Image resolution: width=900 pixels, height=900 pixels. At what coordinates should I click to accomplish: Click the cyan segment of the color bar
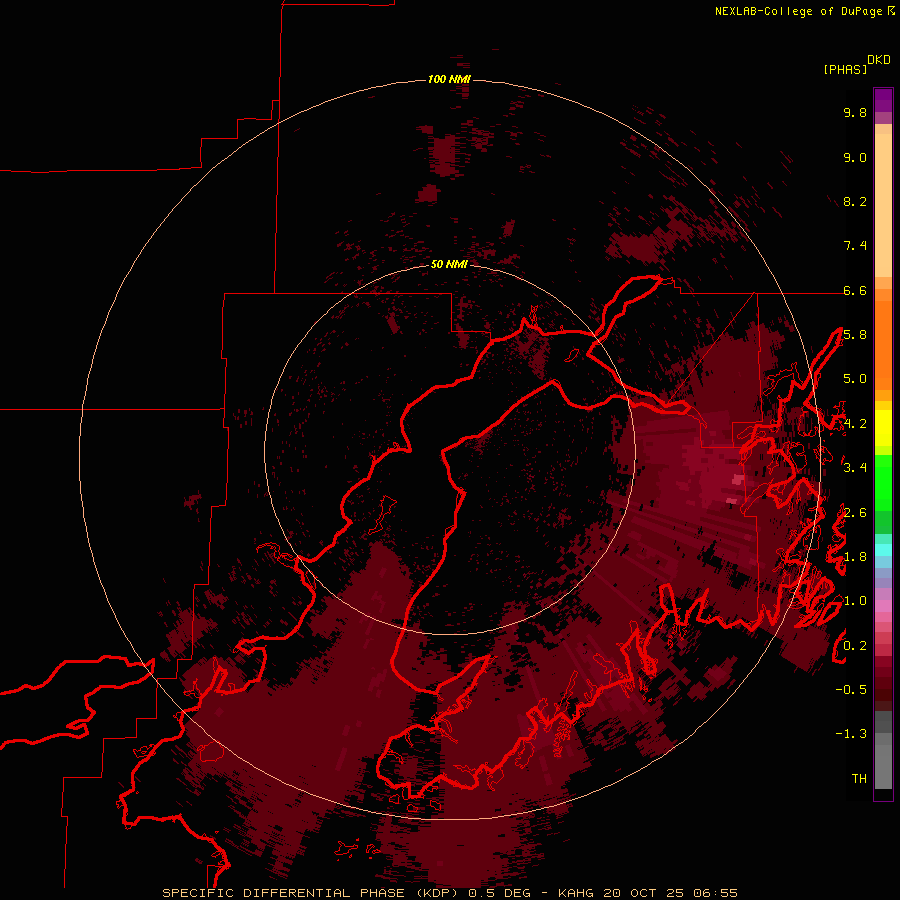point(883,549)
